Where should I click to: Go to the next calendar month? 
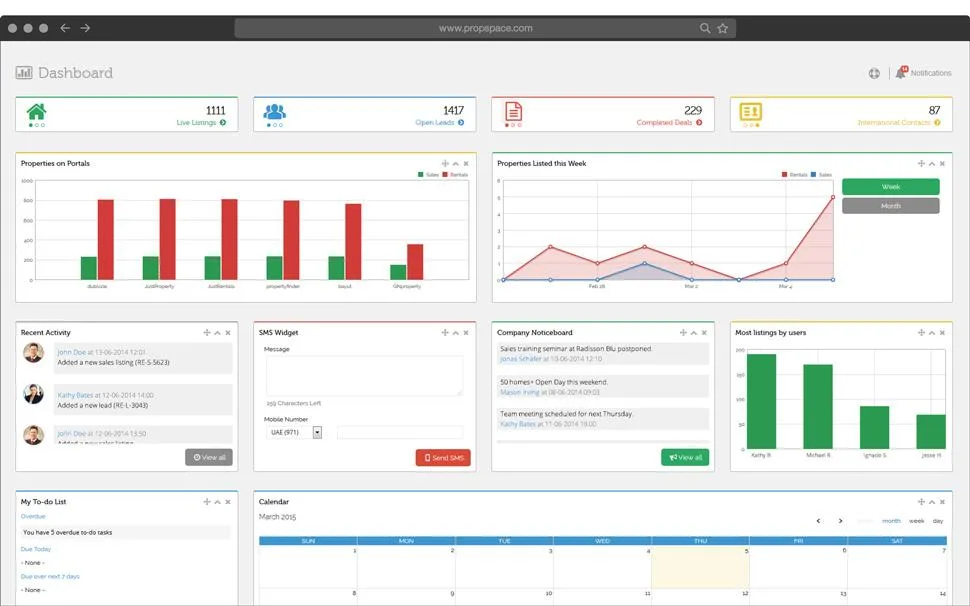pyautogui.click(x=840, y=521)
